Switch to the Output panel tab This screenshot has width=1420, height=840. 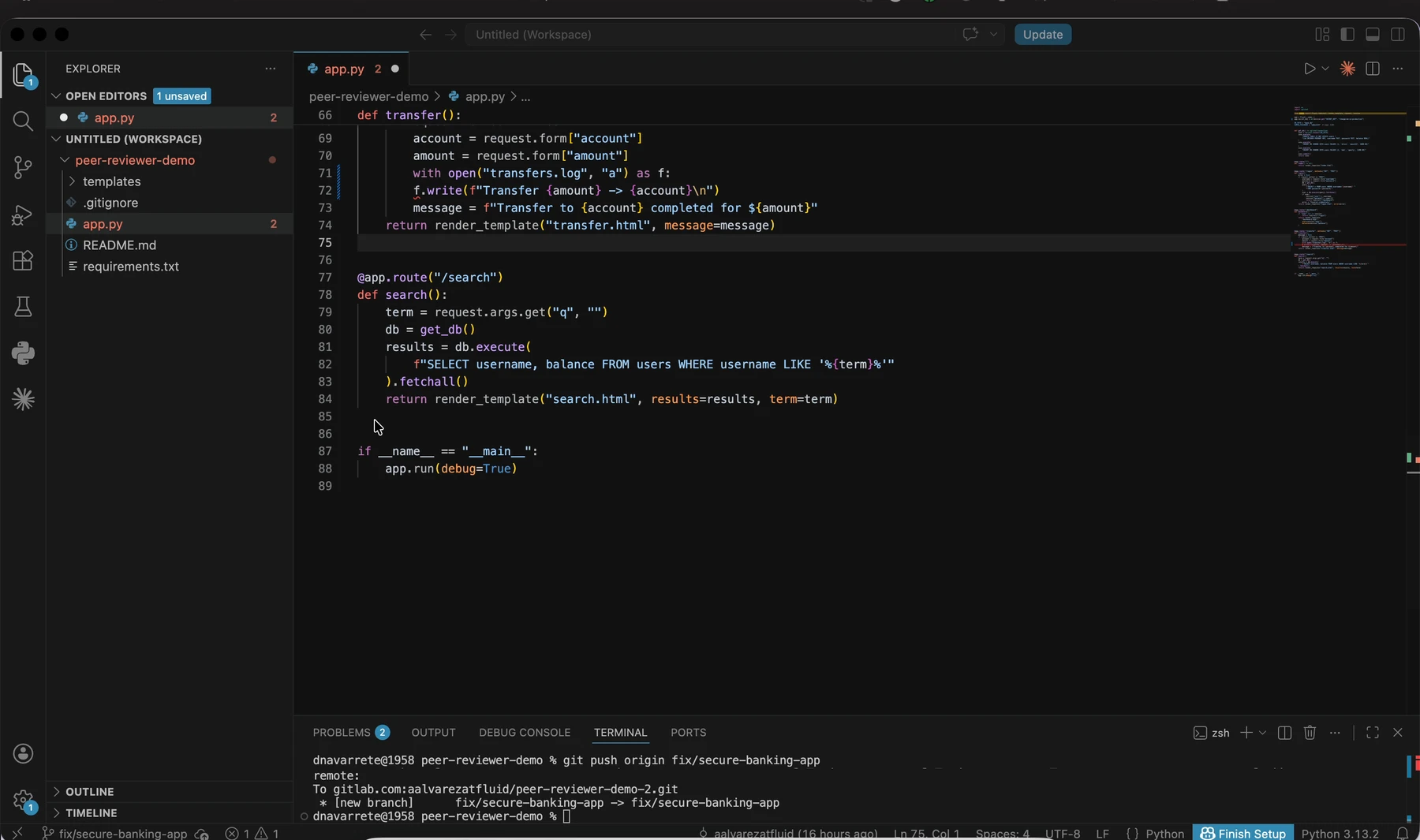pos(433,733)
